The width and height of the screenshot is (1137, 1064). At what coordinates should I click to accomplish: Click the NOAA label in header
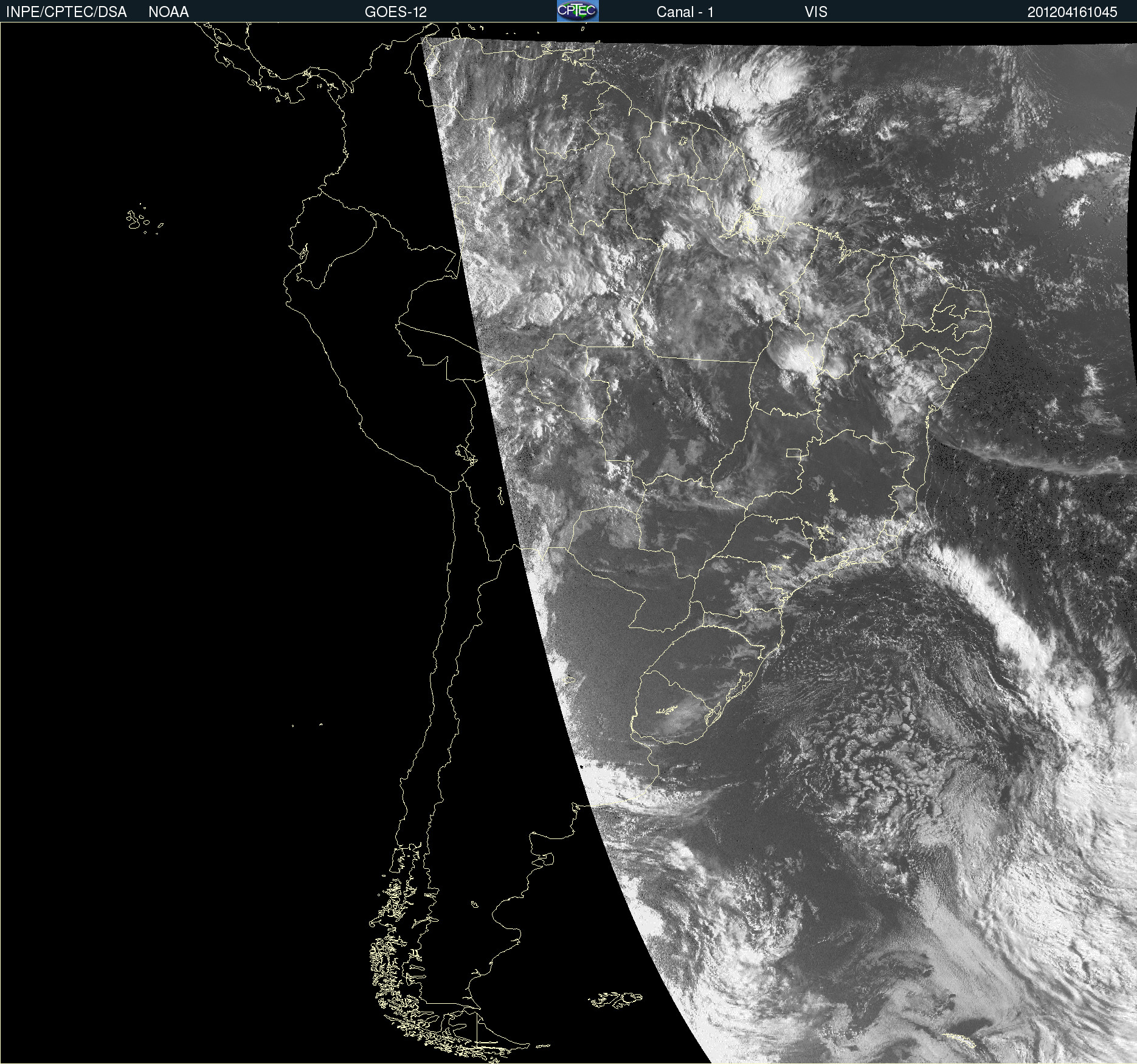168,12
